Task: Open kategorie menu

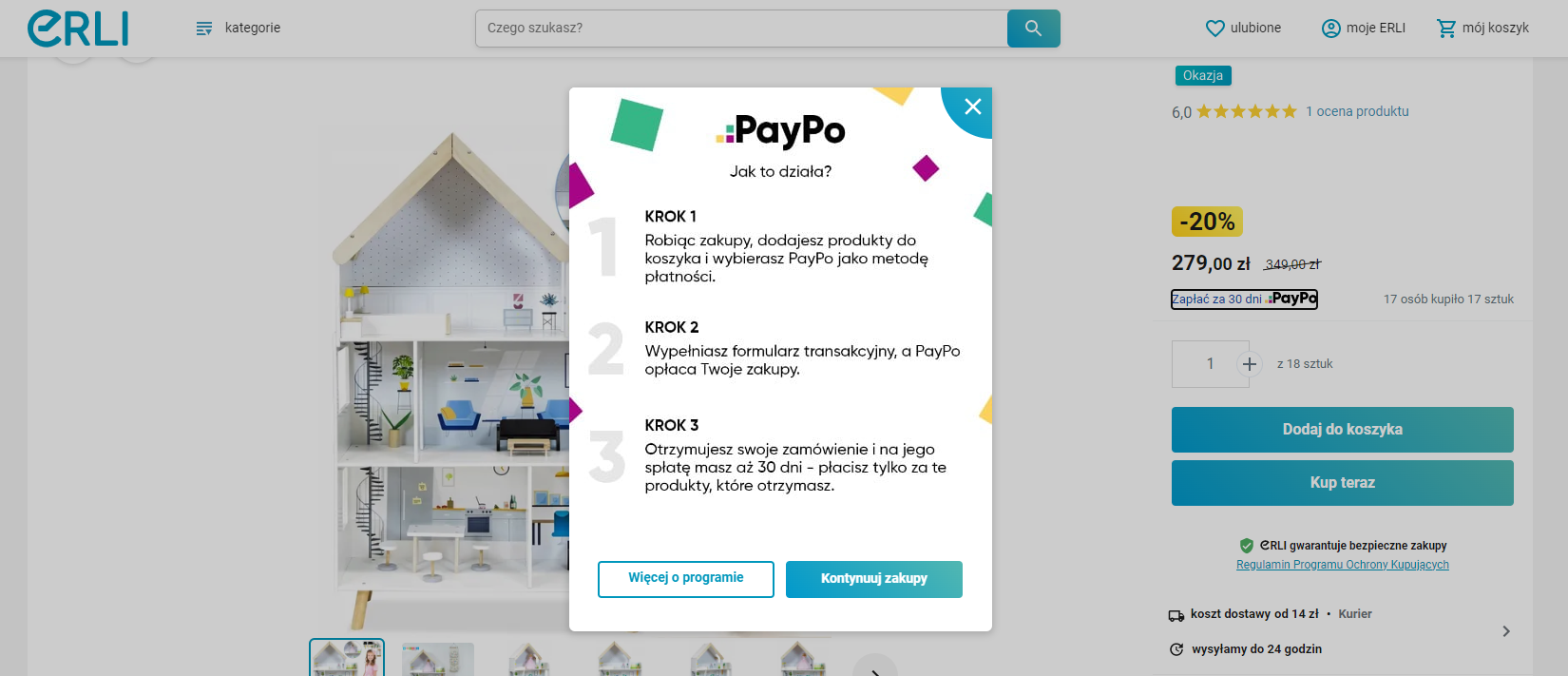Action: tap(238, 29)
